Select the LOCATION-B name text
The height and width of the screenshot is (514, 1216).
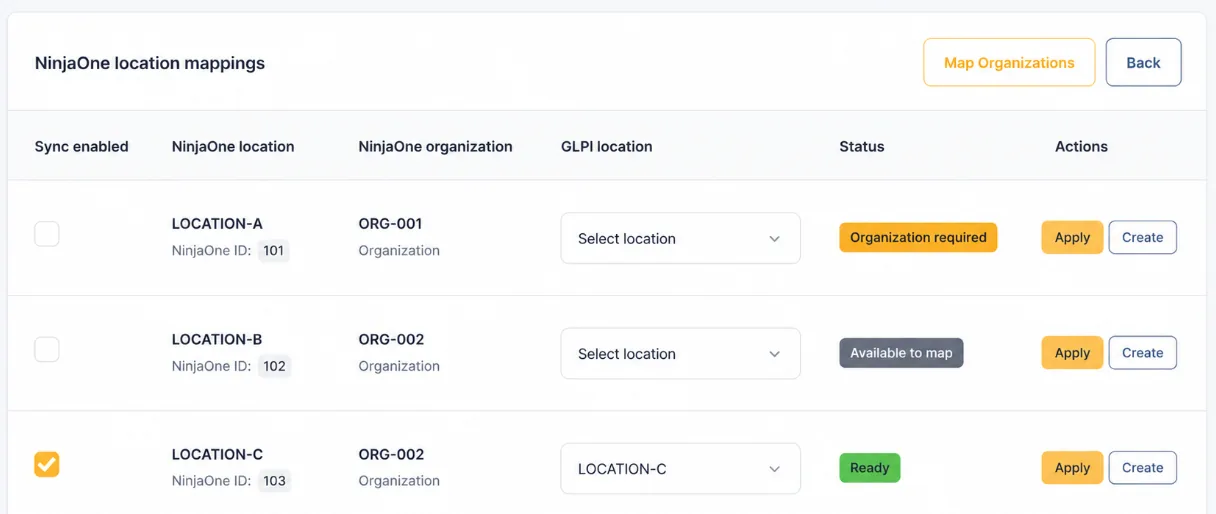pyautogui.click(x=217, y=339)
